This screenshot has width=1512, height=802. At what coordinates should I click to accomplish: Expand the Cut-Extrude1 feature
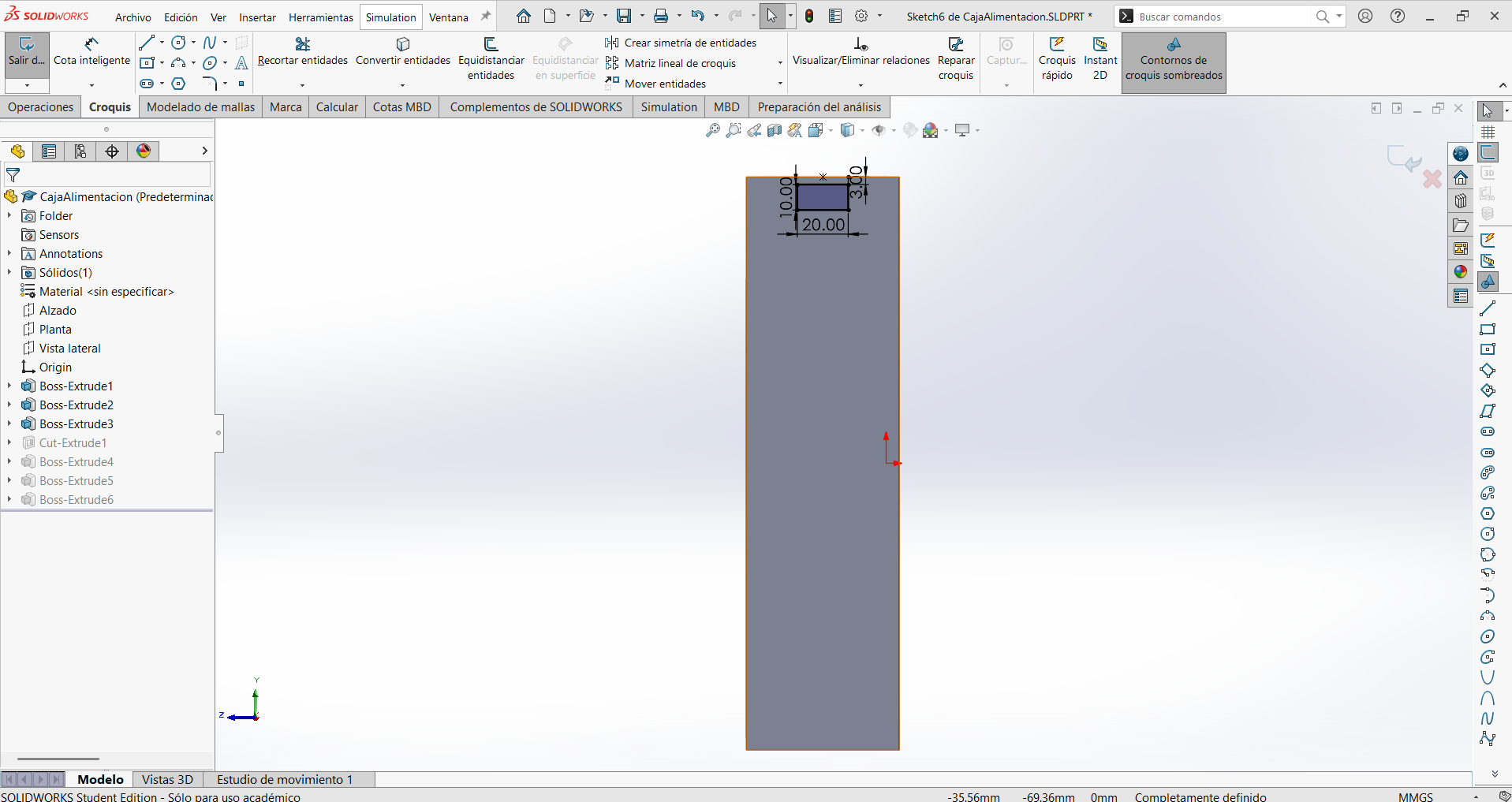(x=9, y=443)
